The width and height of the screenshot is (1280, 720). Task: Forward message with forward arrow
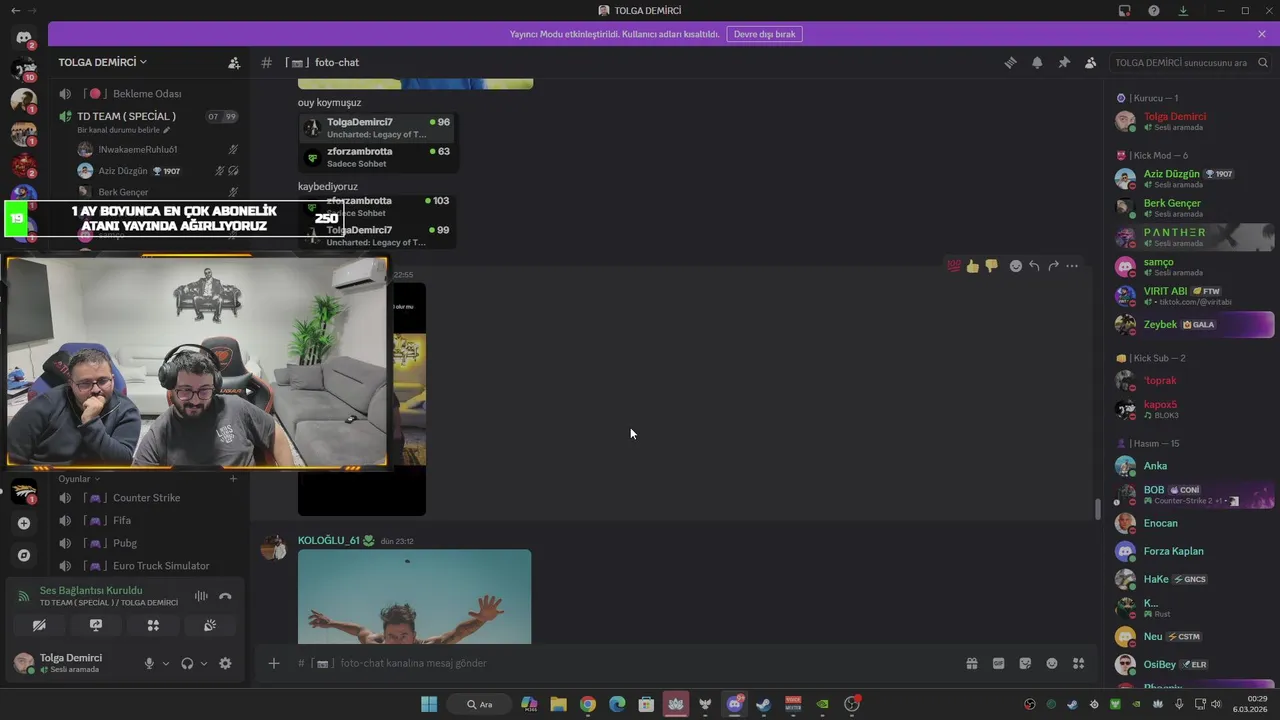(x=1053, y=266)
